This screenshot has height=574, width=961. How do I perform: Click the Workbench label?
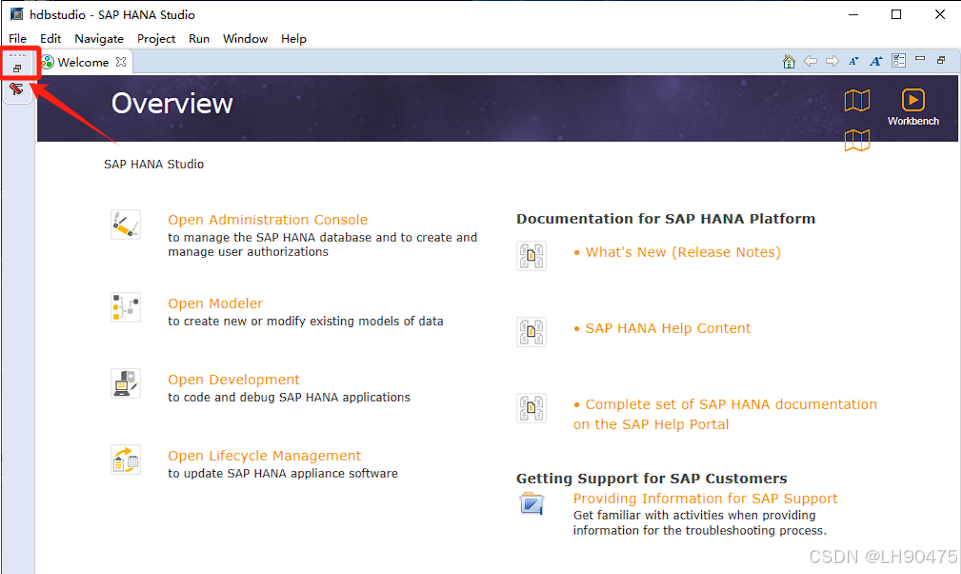pyautogui.click(x=913, y=121)
